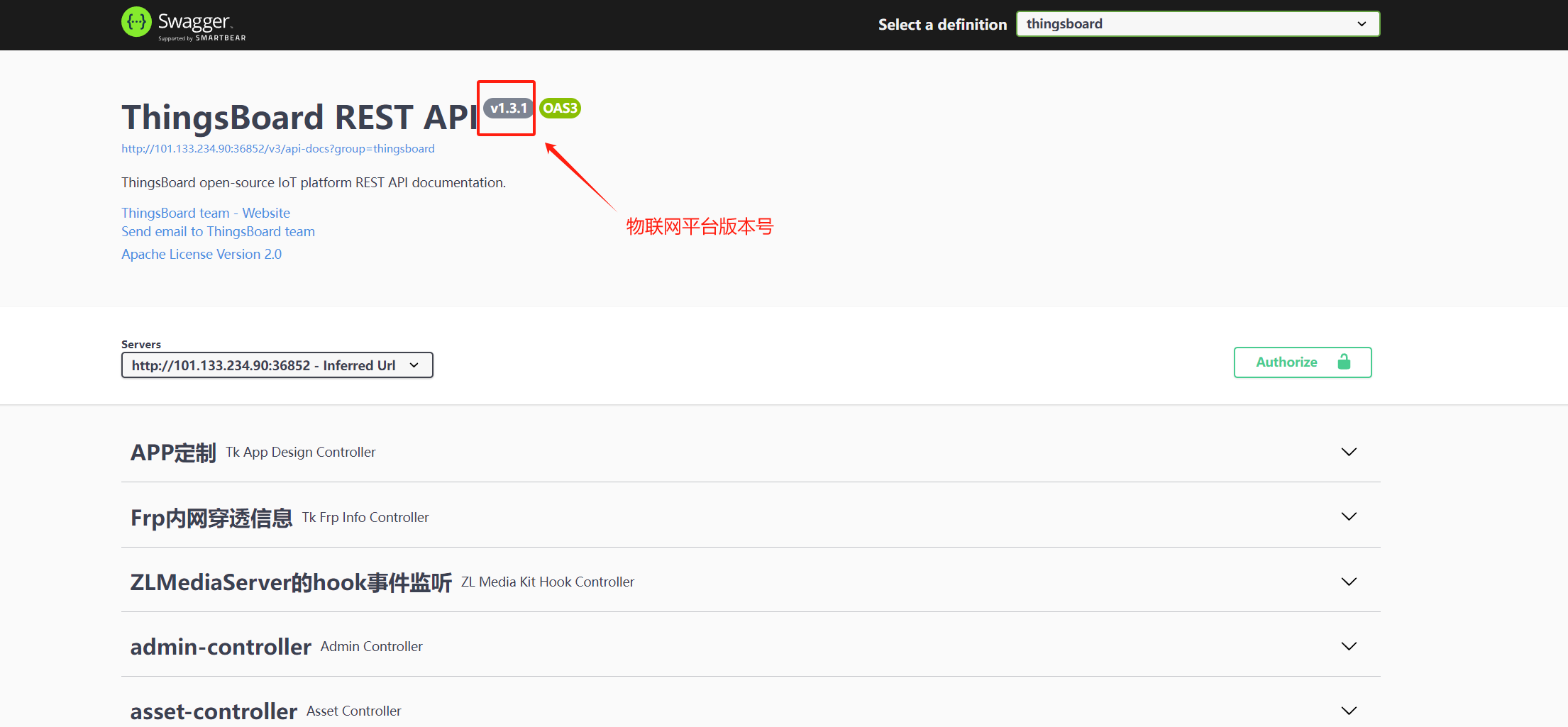Viewport: 1568px width, 727px height.
Task: Click Send email to ThingsBoard team
Action: click(218, 231)
